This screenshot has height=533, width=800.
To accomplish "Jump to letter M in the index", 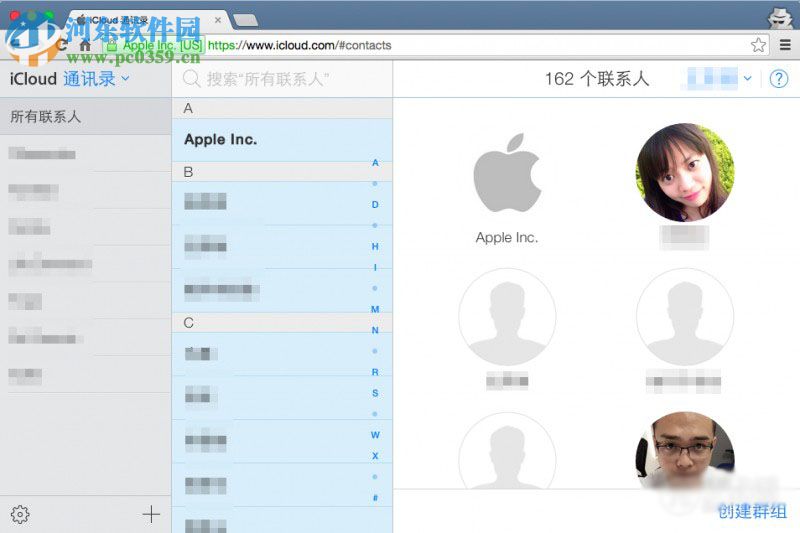I will click(375, 309).
